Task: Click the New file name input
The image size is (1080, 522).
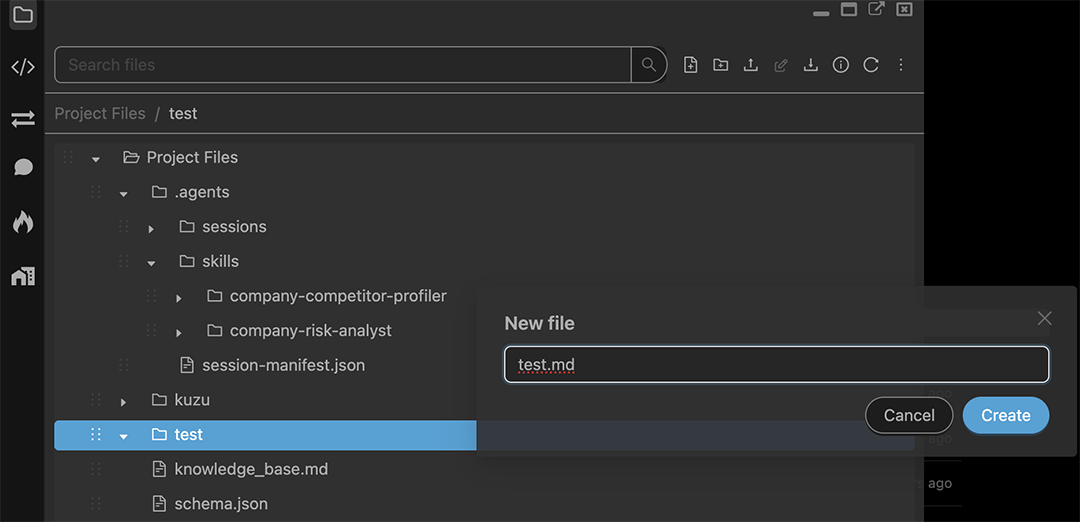Action: tap(776, 364)
